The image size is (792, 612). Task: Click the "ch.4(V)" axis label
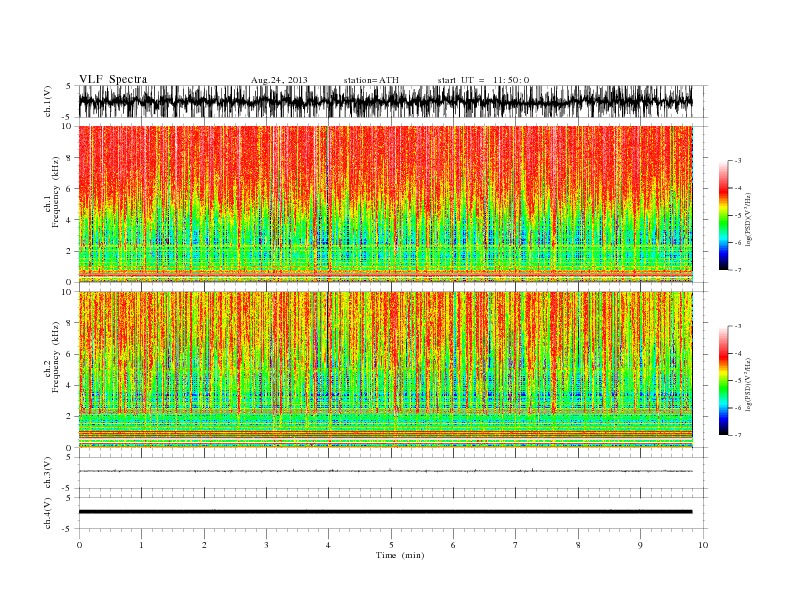click(48, 514)
